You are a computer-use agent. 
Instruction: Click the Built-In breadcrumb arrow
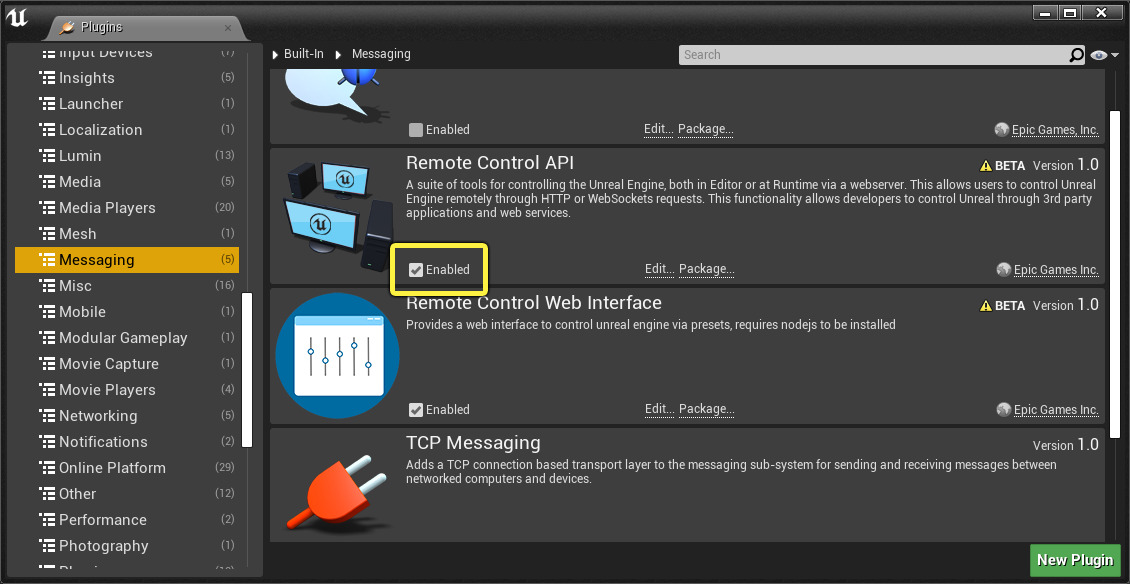tap(277, 54)
